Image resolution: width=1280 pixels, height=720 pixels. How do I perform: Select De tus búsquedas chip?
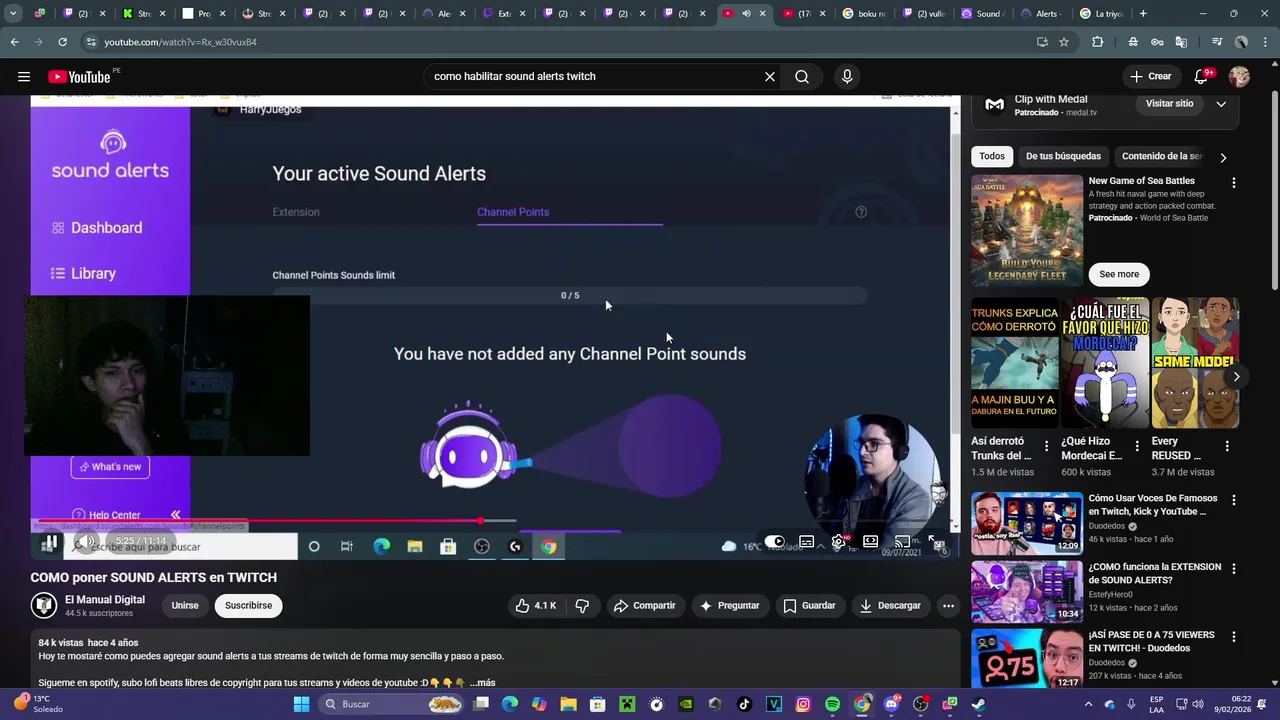tap(1063, 156)
